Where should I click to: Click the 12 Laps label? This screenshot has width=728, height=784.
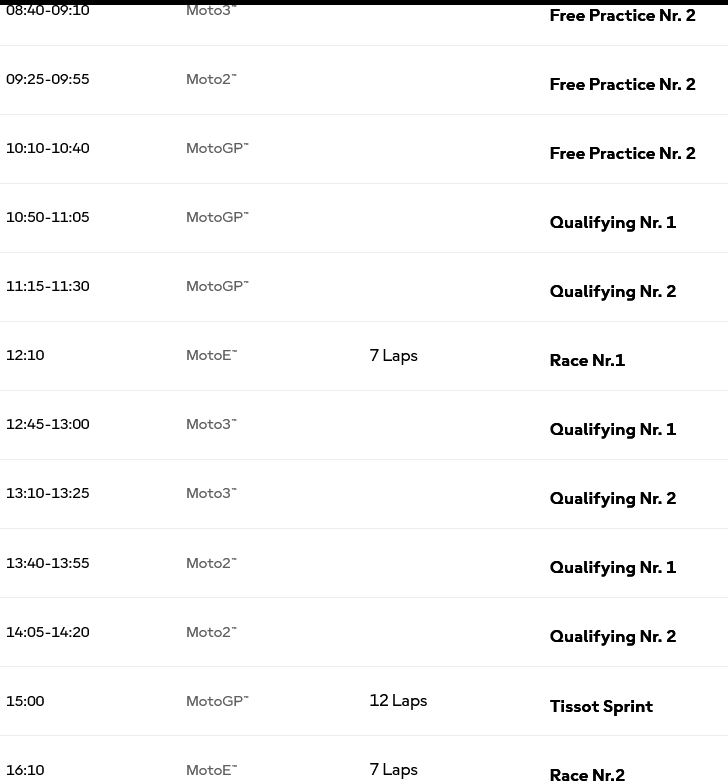398,701
